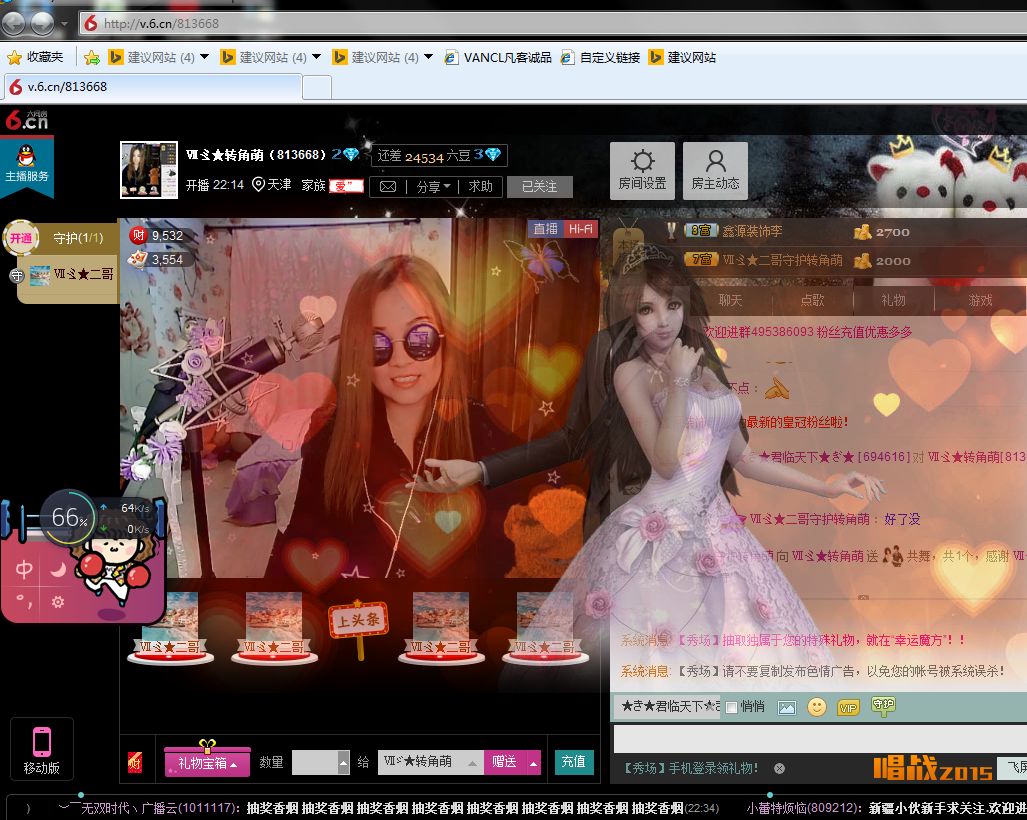
Task: Click the add-to-favorites star icon
Action: 92,58
